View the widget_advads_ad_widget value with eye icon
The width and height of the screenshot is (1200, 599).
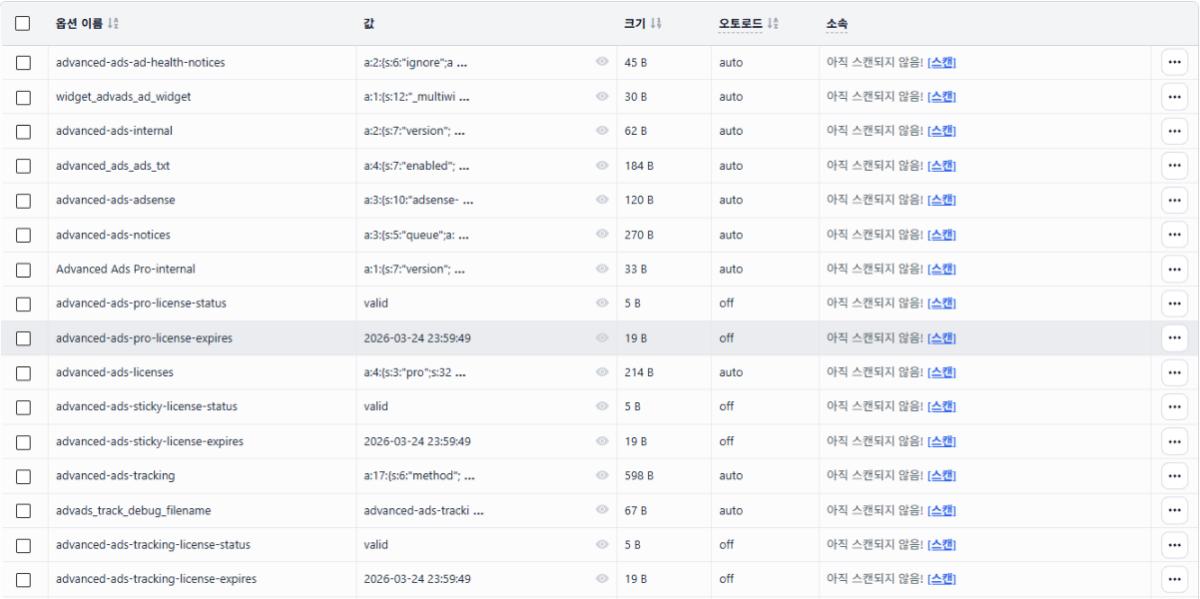point(602,97)
